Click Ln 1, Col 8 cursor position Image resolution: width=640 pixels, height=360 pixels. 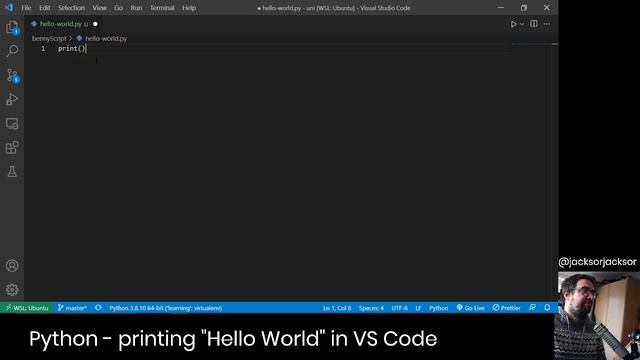[337, 308]
